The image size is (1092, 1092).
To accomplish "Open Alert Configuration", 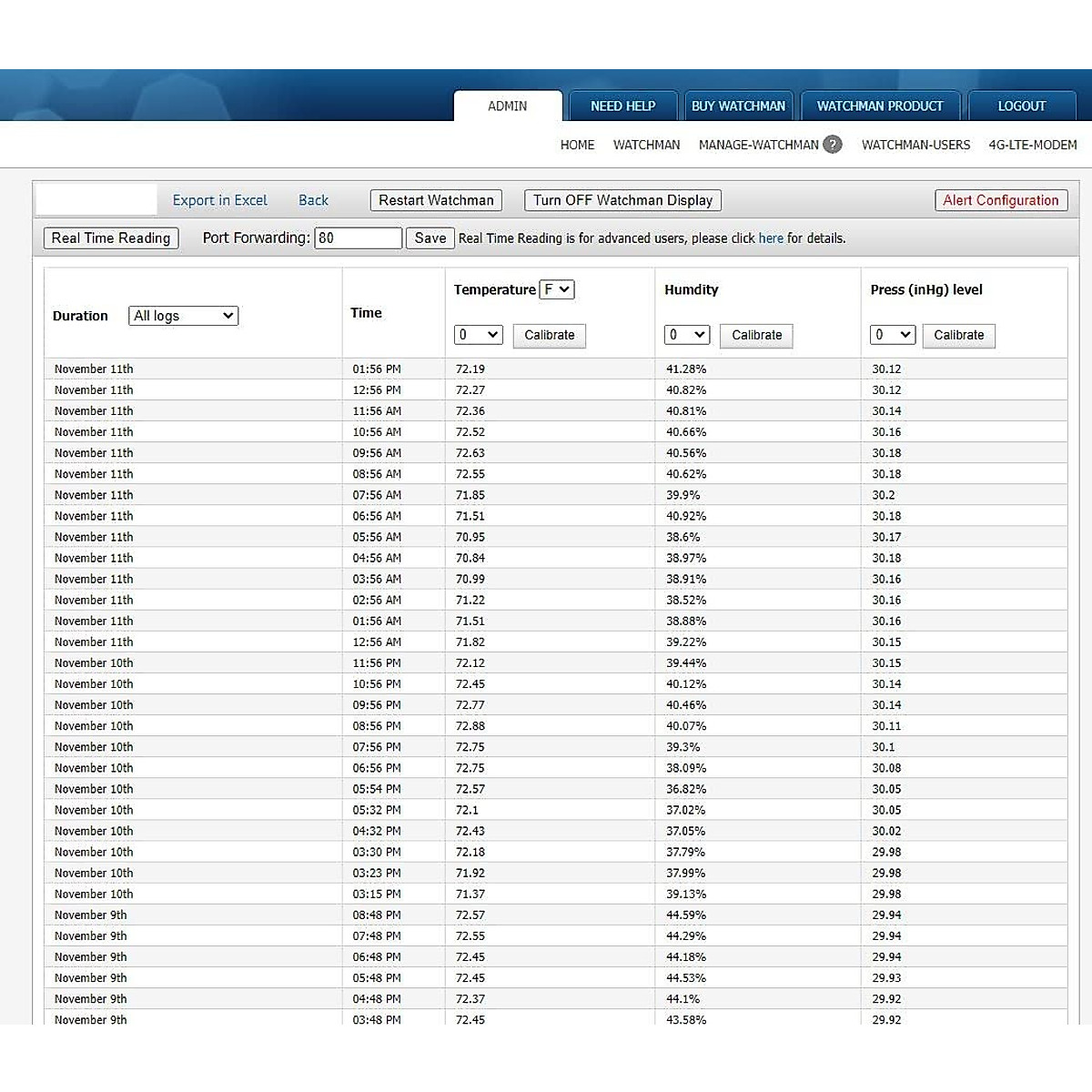I will click(1000, 200).
